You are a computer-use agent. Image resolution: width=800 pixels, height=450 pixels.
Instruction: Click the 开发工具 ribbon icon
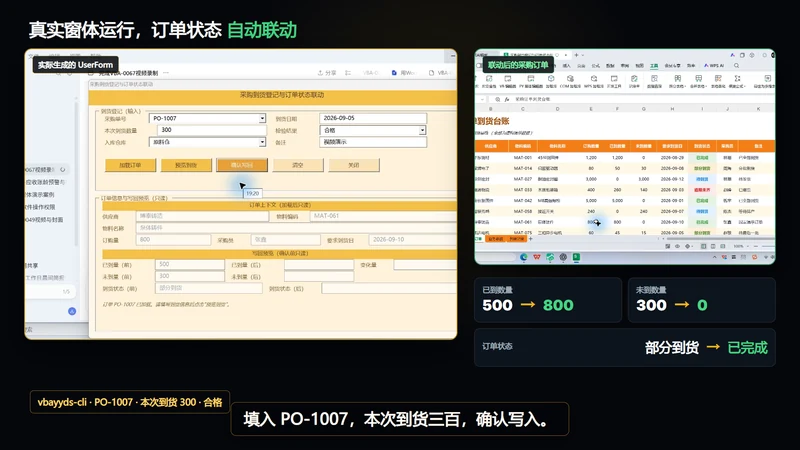tap(614, 82)
